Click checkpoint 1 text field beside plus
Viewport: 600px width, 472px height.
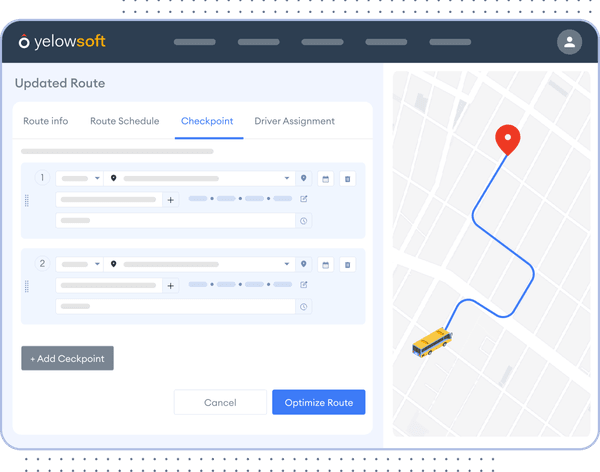109,200
